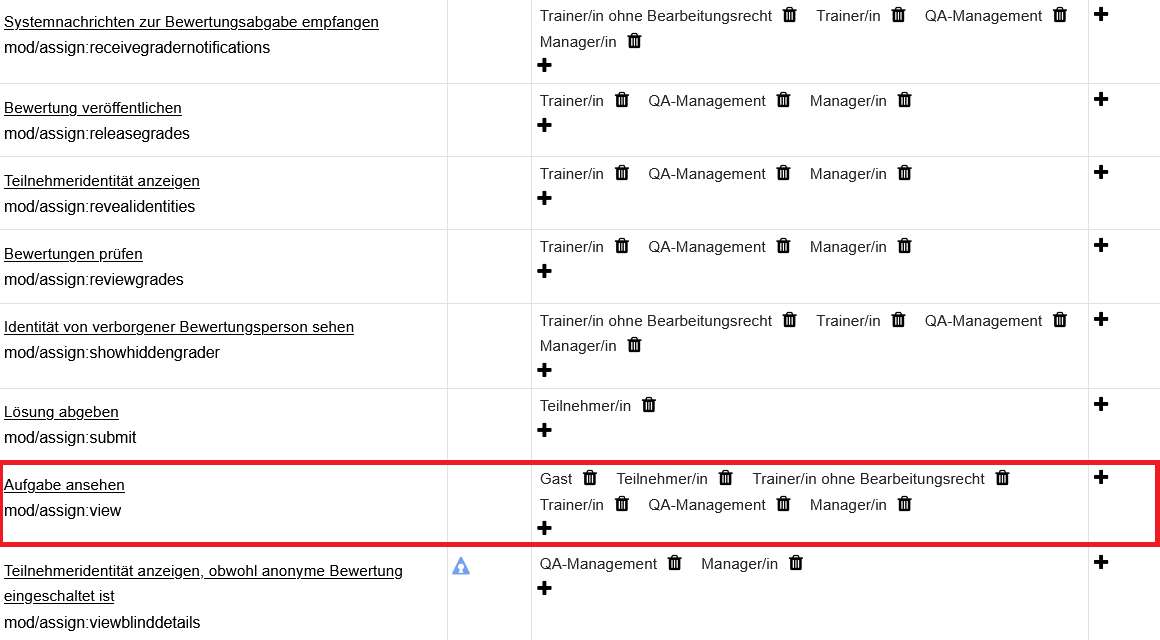Delete Teilnehmer/in from Lösung abgeben row
The width and height of the screenshot is (1160, 640).
(649, 405)
